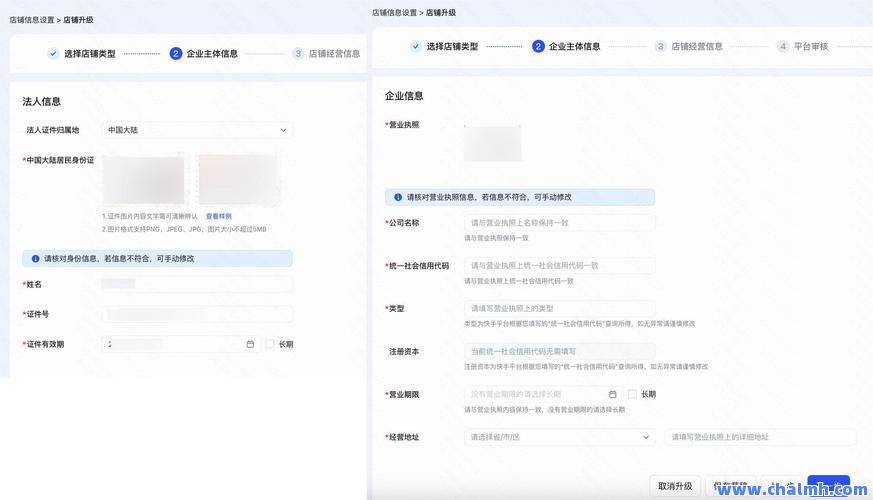Image resolution: width=873 pixels, height=500 pixels.
Task: Click 营业执照 uploaded image thumbnail
Action: tap(493, 144)
